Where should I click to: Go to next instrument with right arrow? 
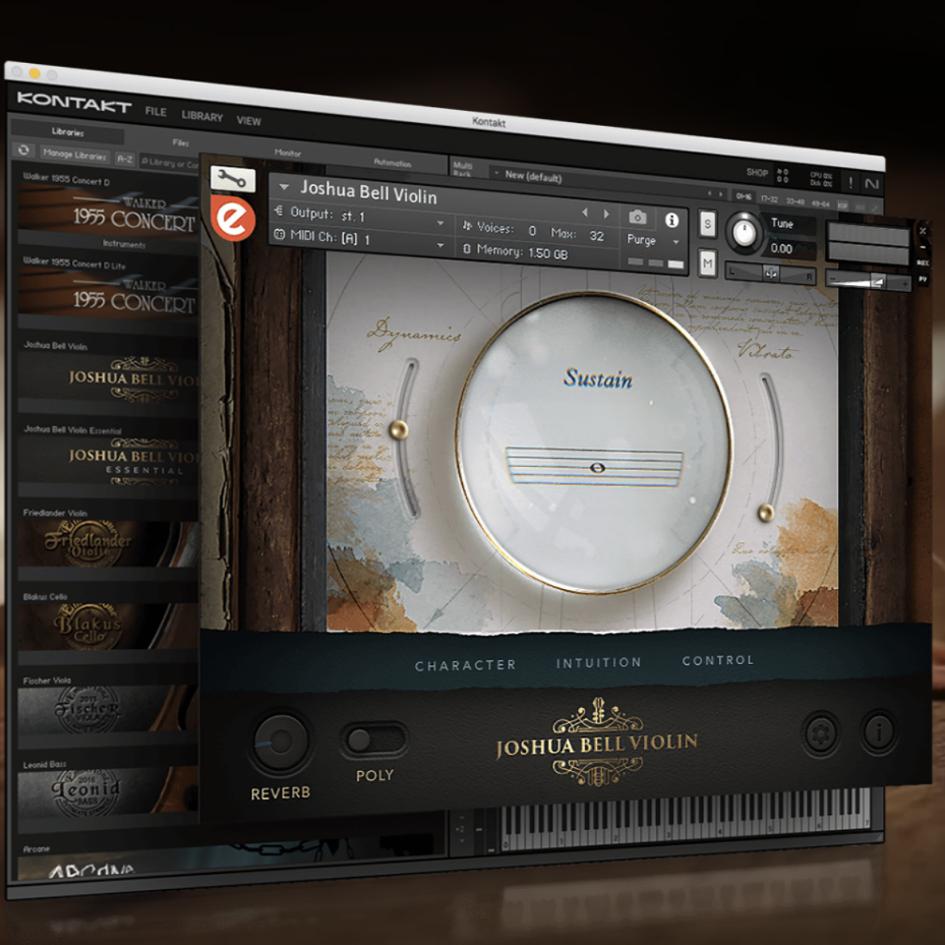click(606, 214)
